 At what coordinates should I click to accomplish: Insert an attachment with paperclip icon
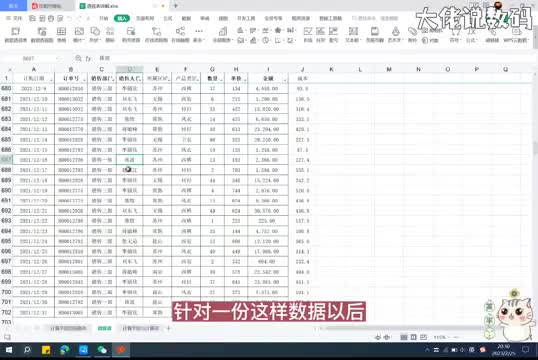[412, 35]
